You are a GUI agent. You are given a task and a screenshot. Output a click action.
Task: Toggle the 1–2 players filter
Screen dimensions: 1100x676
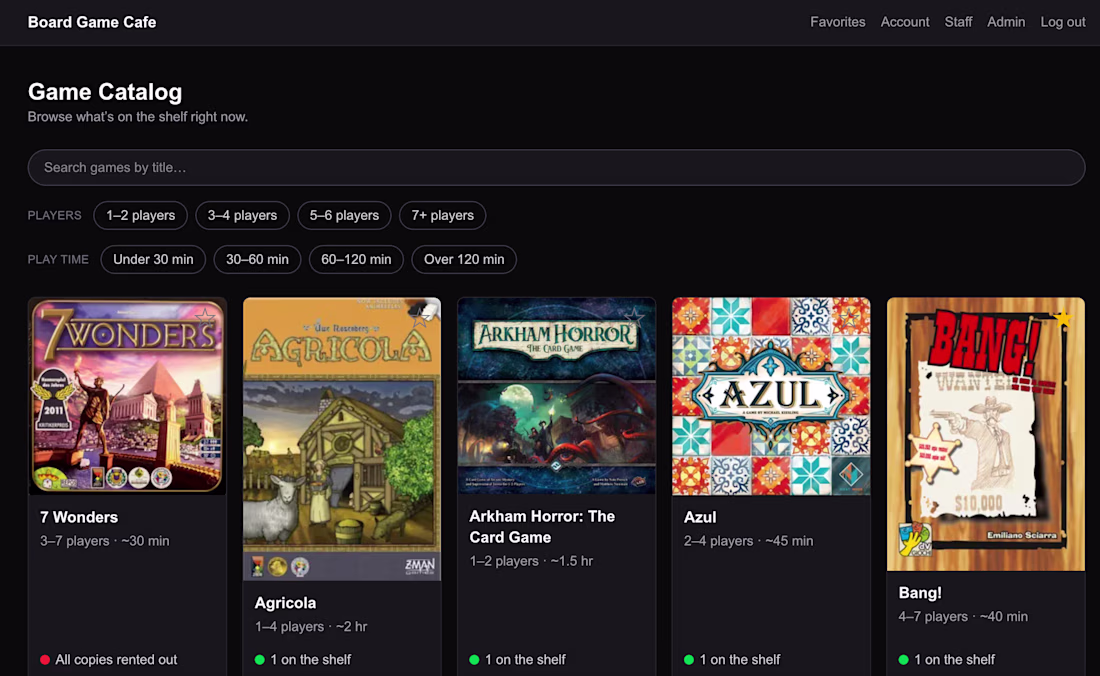(x=140, y=215)
